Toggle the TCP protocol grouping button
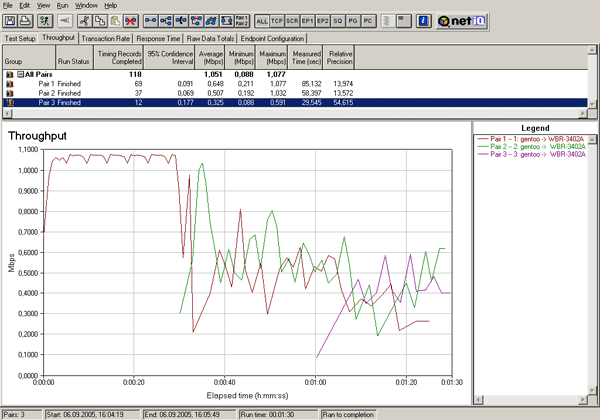This screenshot has width=600, height=420. coord(277,21)
